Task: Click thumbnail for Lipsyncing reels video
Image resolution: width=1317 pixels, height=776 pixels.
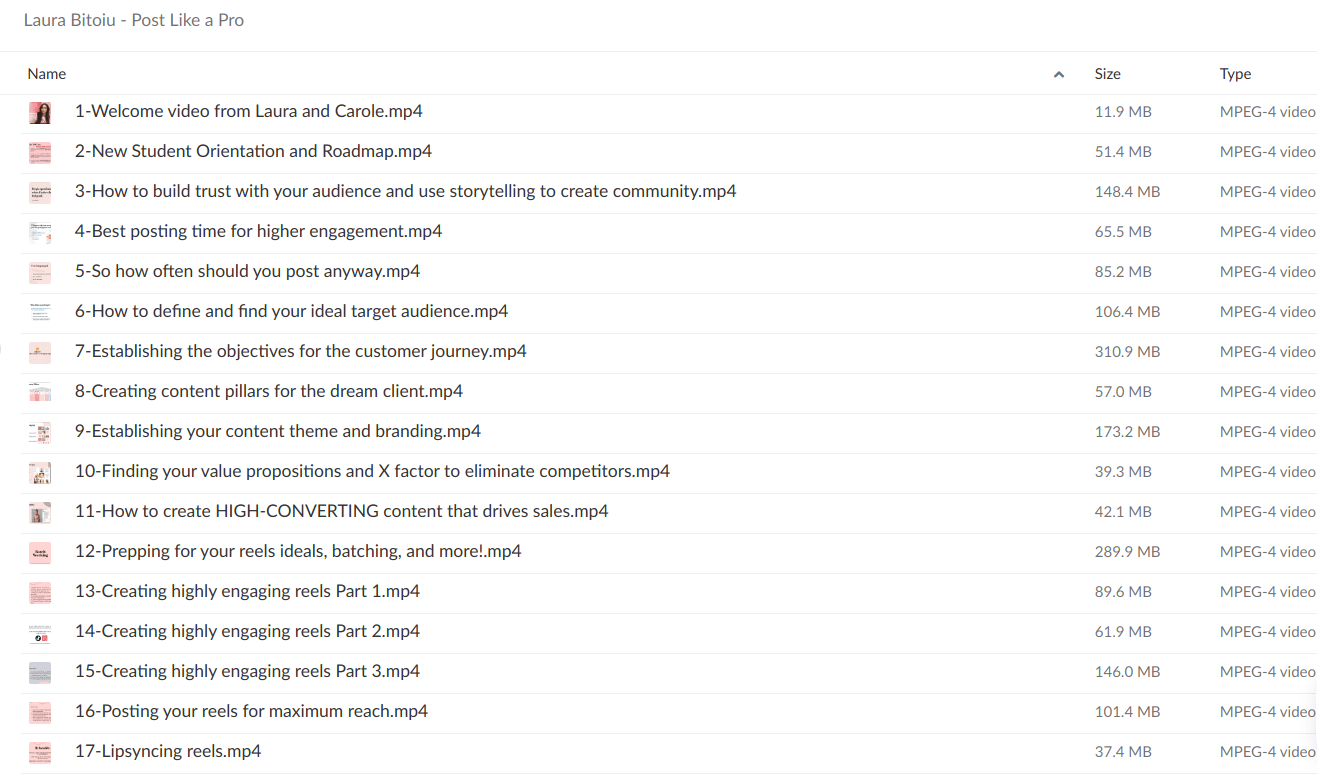Action: [40, 752]
